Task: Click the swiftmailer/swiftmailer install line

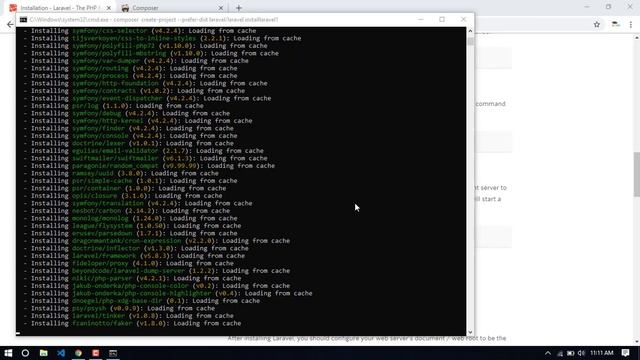Action: [x=146, y=158]
